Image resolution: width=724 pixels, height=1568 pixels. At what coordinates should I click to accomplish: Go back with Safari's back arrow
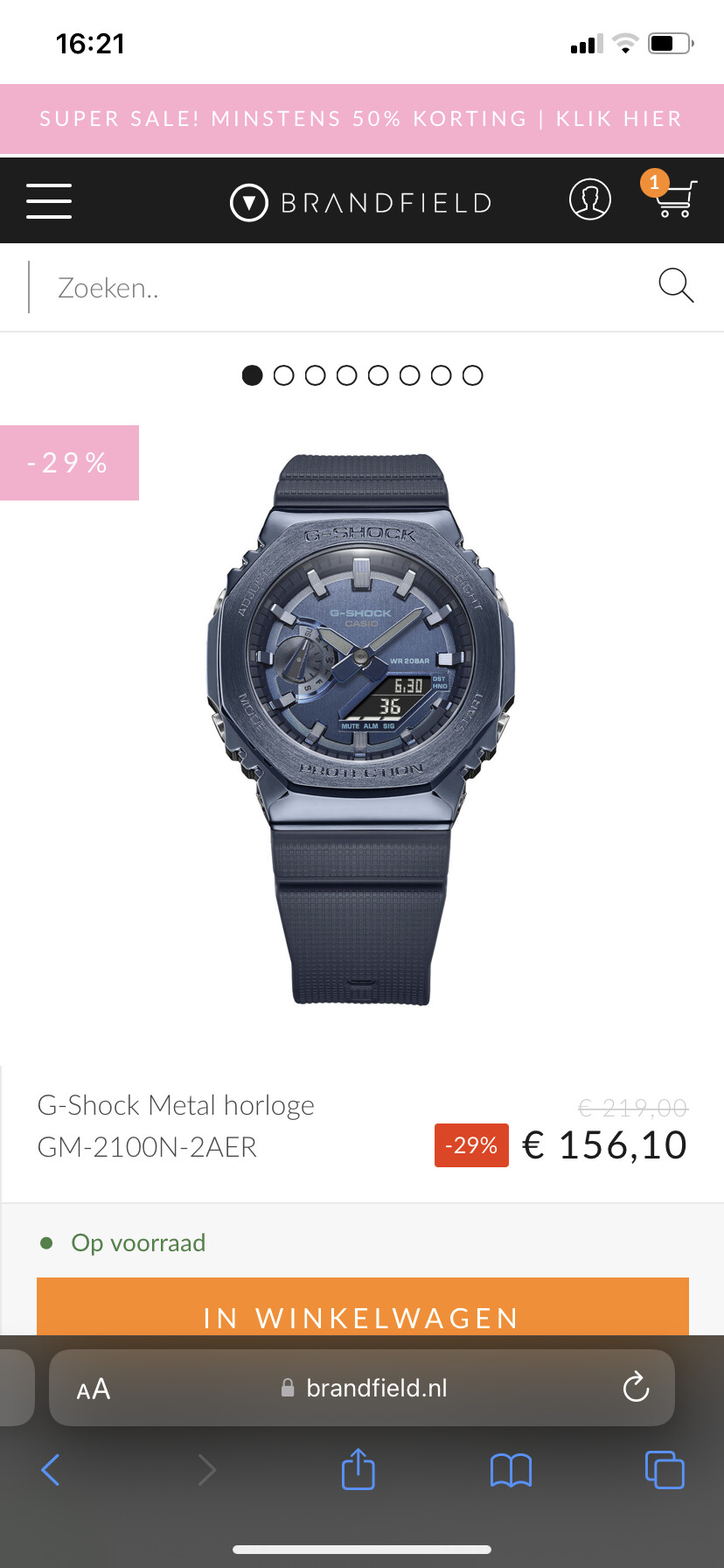51,1470
